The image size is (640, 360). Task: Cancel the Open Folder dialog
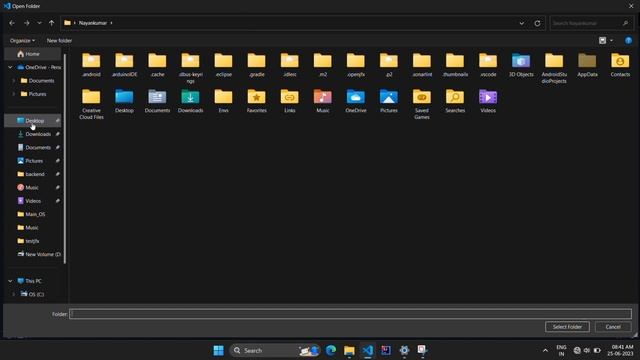(613, 327)
